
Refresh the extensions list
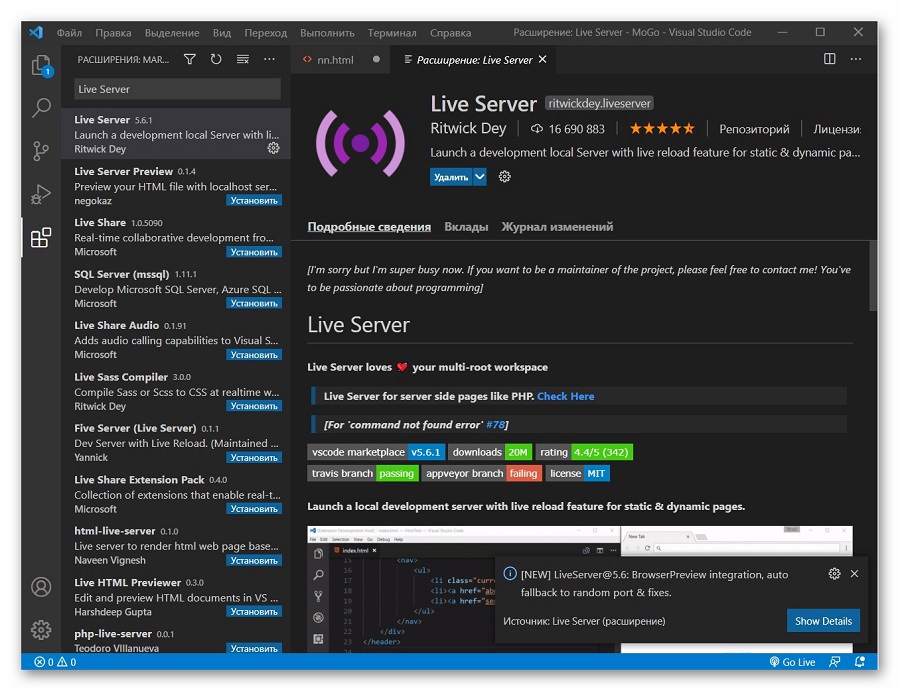click(216, 59)
